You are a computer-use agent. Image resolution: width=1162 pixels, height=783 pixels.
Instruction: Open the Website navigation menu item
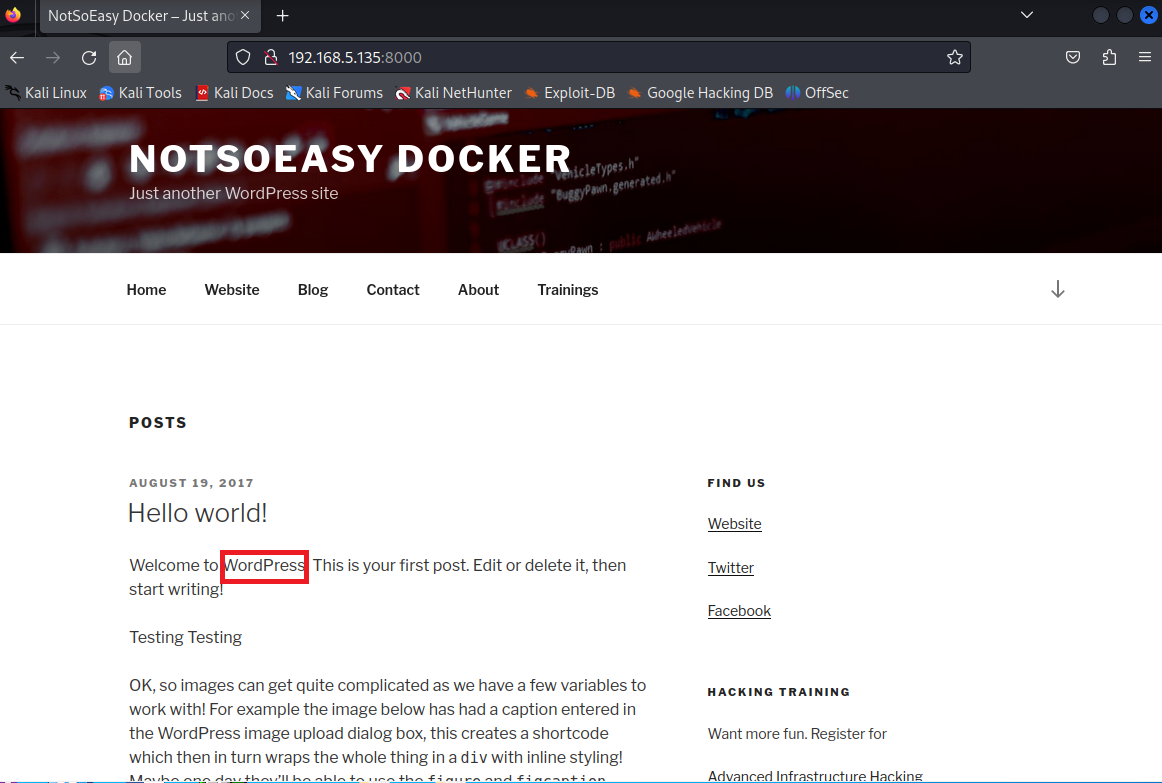(232, 290)
